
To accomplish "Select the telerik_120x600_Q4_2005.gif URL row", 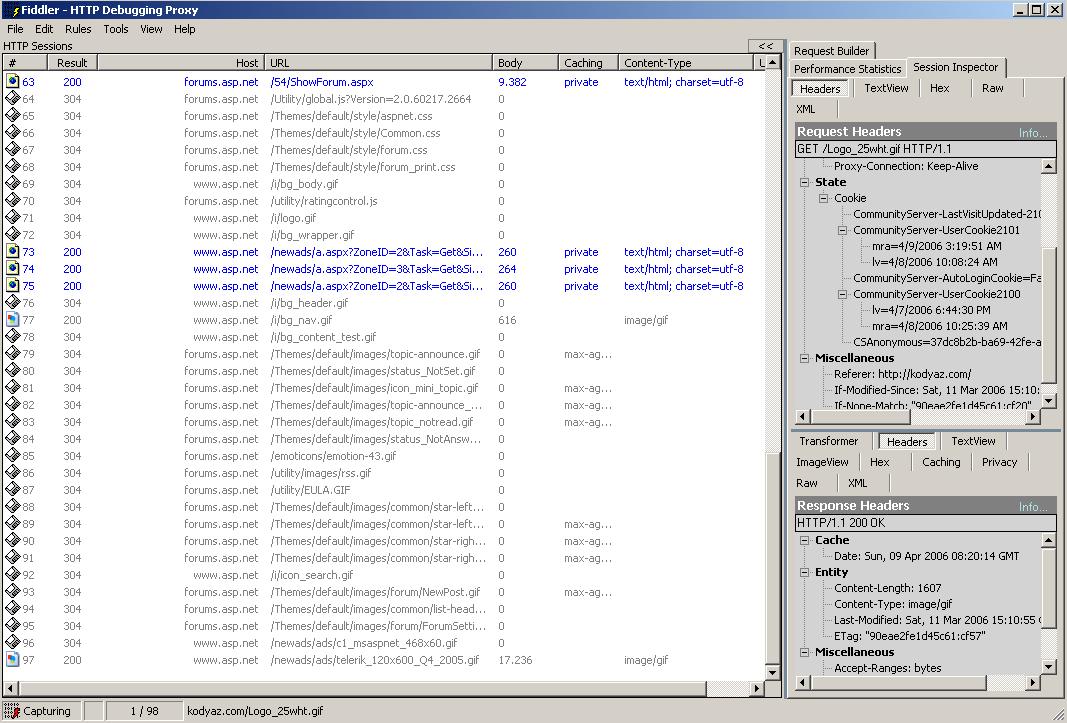I will (x=384, y=660).
